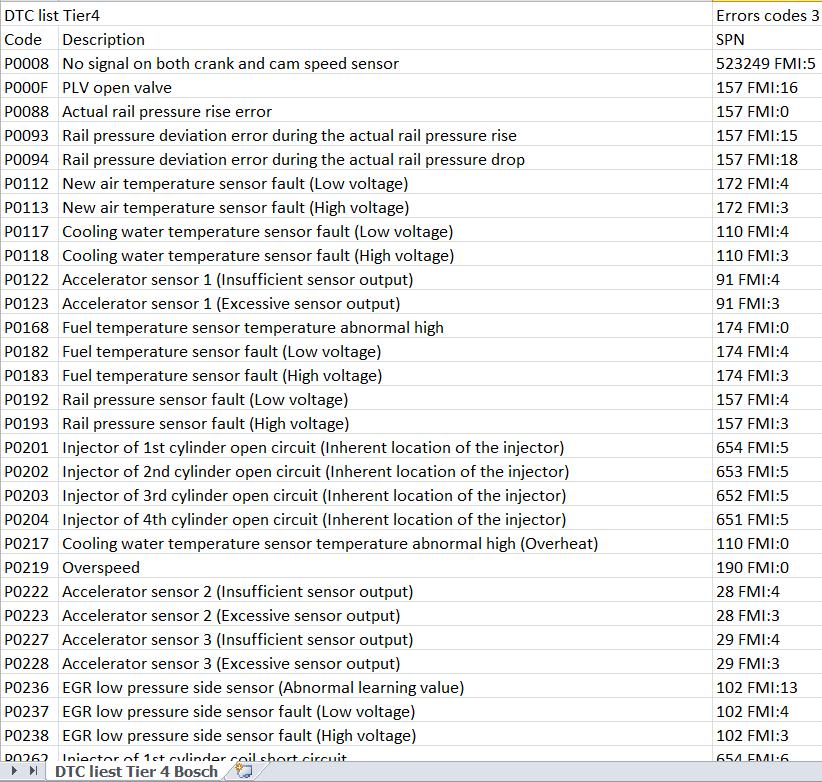
Task: Select Fuel temperature sensor temperature abnormal high cell
Action: click(x=385, y=328)
